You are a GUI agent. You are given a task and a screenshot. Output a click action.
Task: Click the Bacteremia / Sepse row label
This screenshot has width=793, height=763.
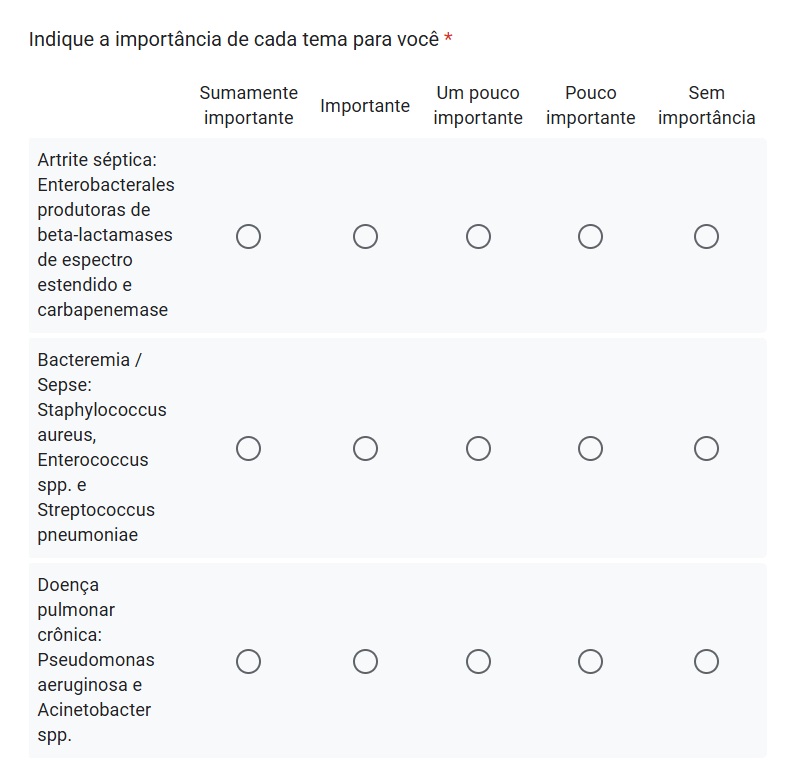click(101, 447)
